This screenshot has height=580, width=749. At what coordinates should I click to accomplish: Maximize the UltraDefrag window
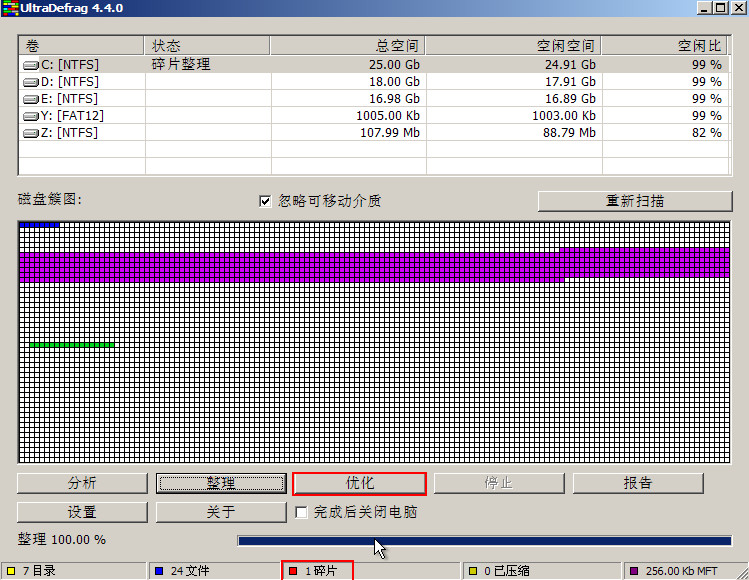click(x=721, y=8)
